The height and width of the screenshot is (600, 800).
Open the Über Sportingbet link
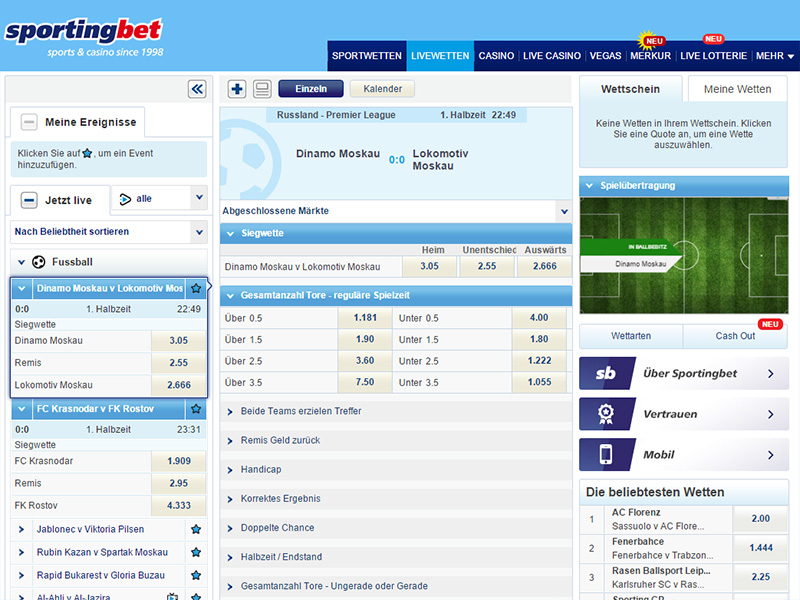[684, 373]
